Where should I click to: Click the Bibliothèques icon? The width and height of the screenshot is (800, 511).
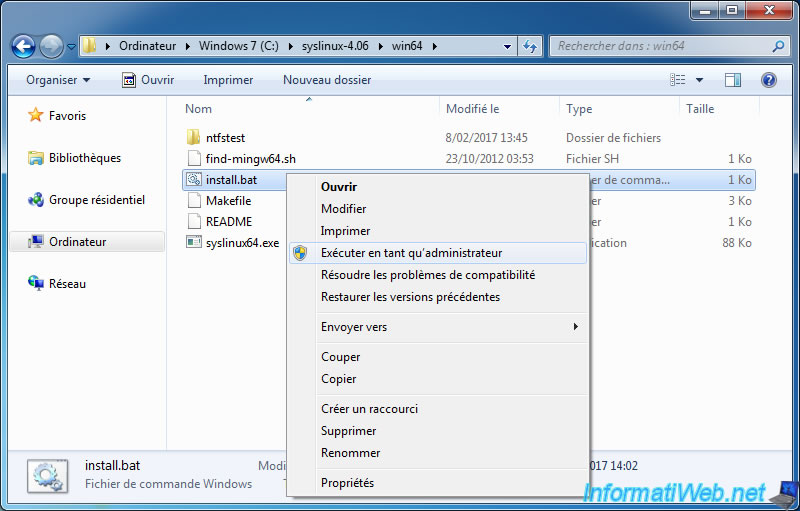click(x=36, y=158)
